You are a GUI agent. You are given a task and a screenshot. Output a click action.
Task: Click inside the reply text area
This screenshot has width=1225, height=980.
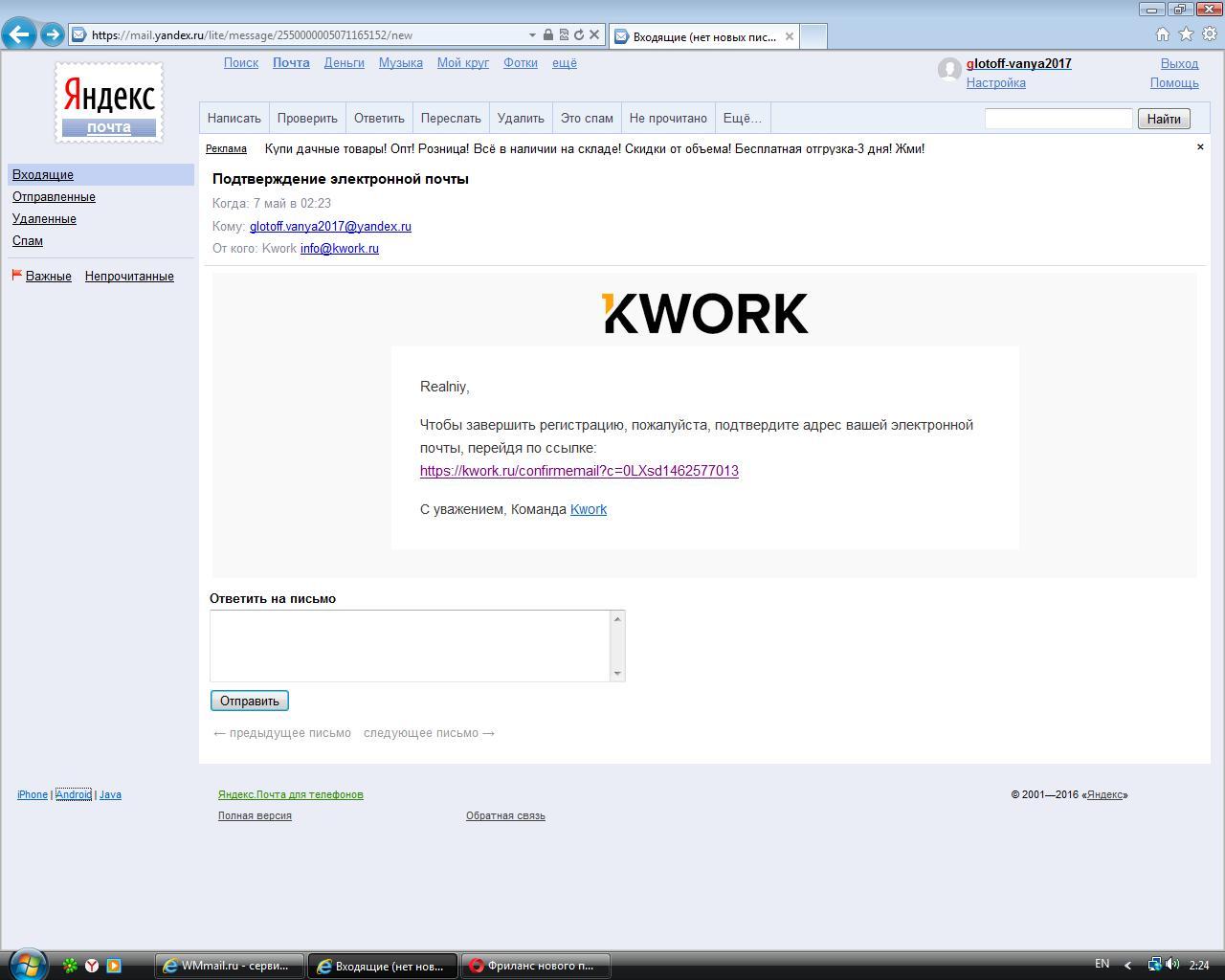410,646
